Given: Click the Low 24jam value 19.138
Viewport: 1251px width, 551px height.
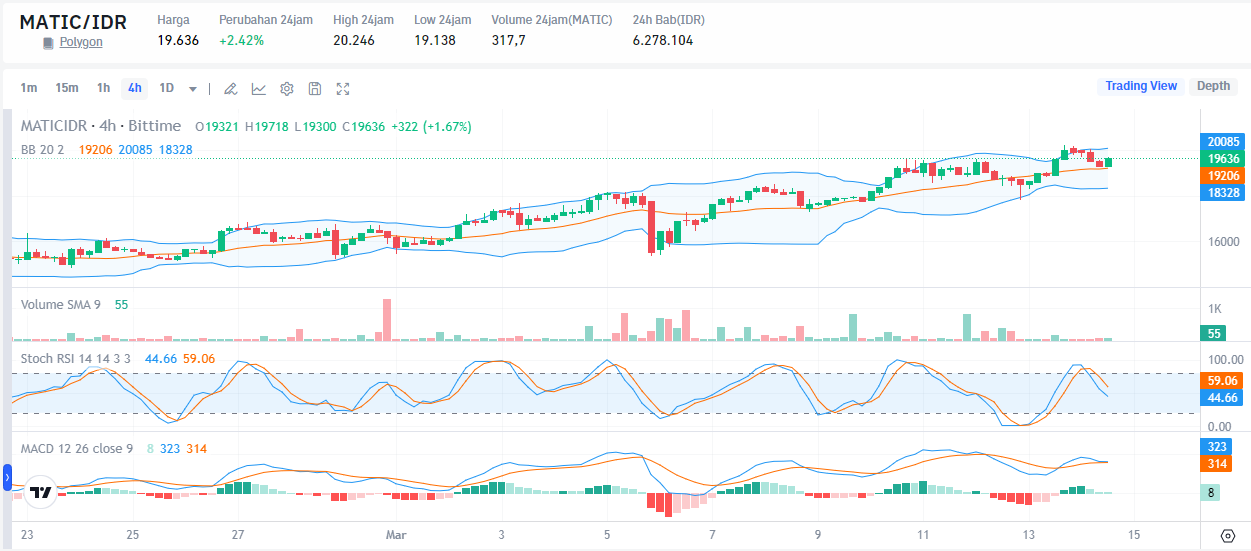Looking at the screenshot, I should [435, 41].
